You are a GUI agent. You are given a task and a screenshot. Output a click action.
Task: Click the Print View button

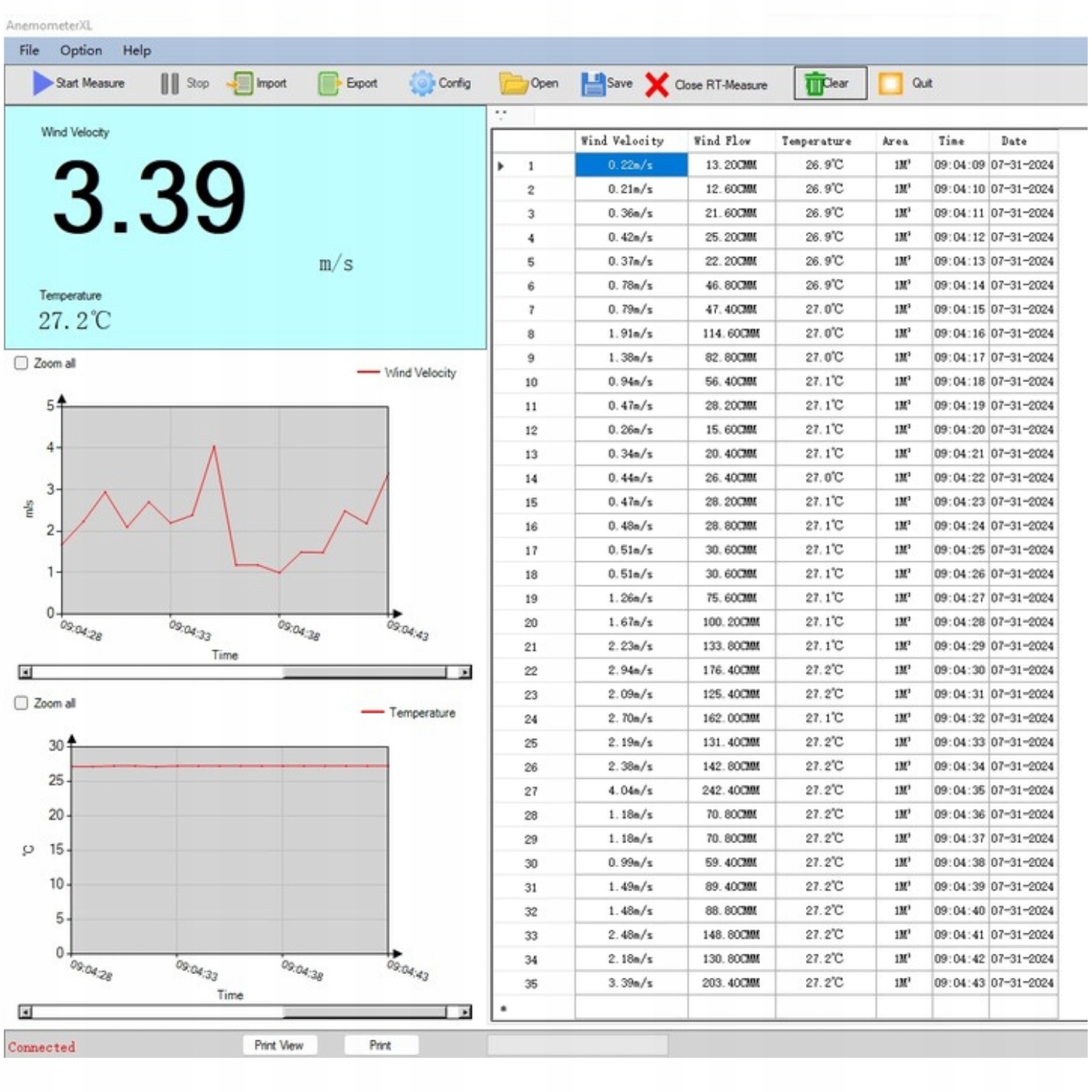click(278, 1045)
